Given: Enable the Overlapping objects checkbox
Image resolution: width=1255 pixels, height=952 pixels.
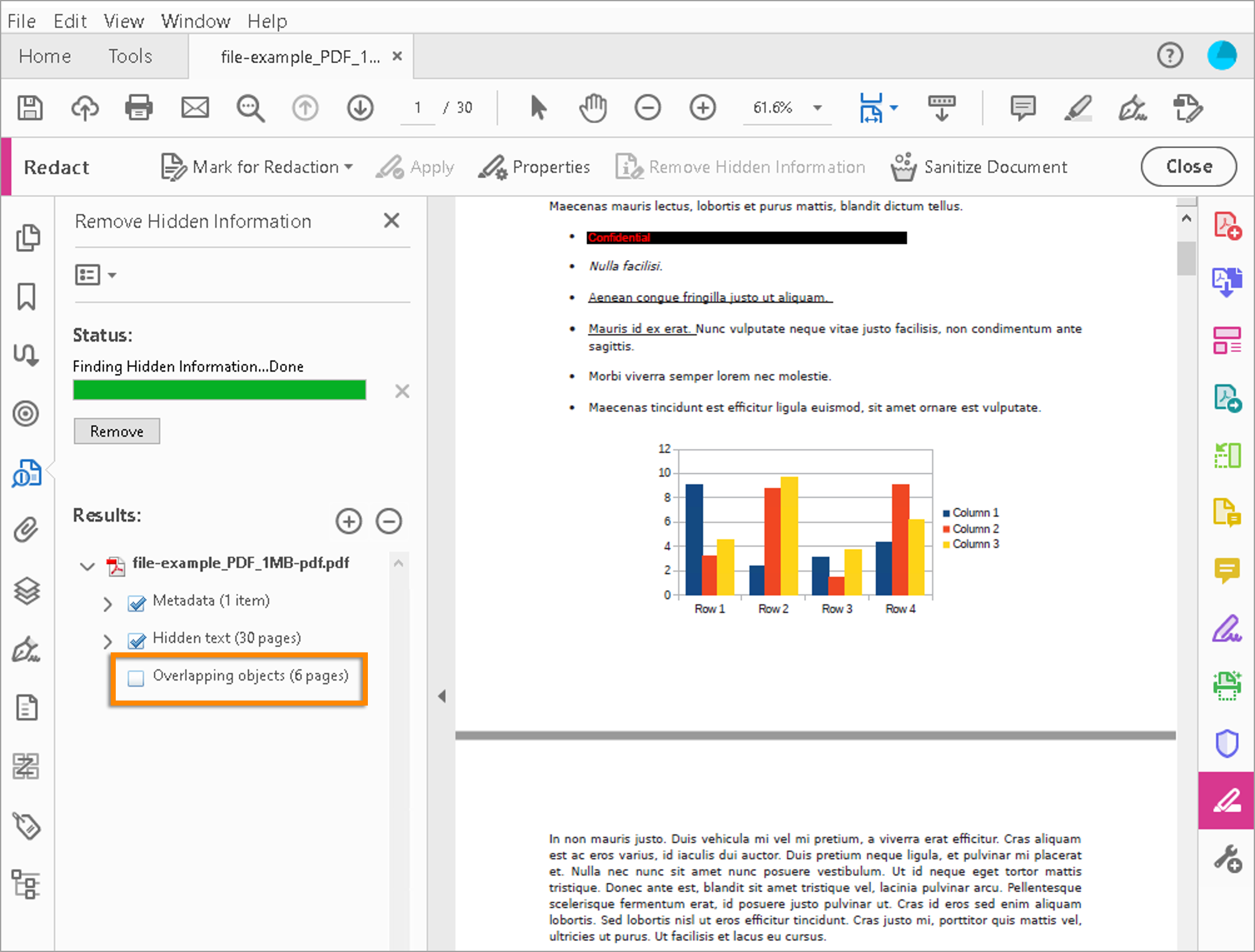Looking at the screenshot, I should point(135,677).
